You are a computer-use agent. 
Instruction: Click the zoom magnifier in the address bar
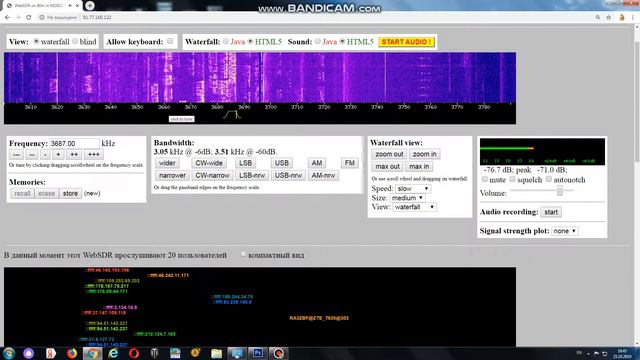(x=598, y=18)
